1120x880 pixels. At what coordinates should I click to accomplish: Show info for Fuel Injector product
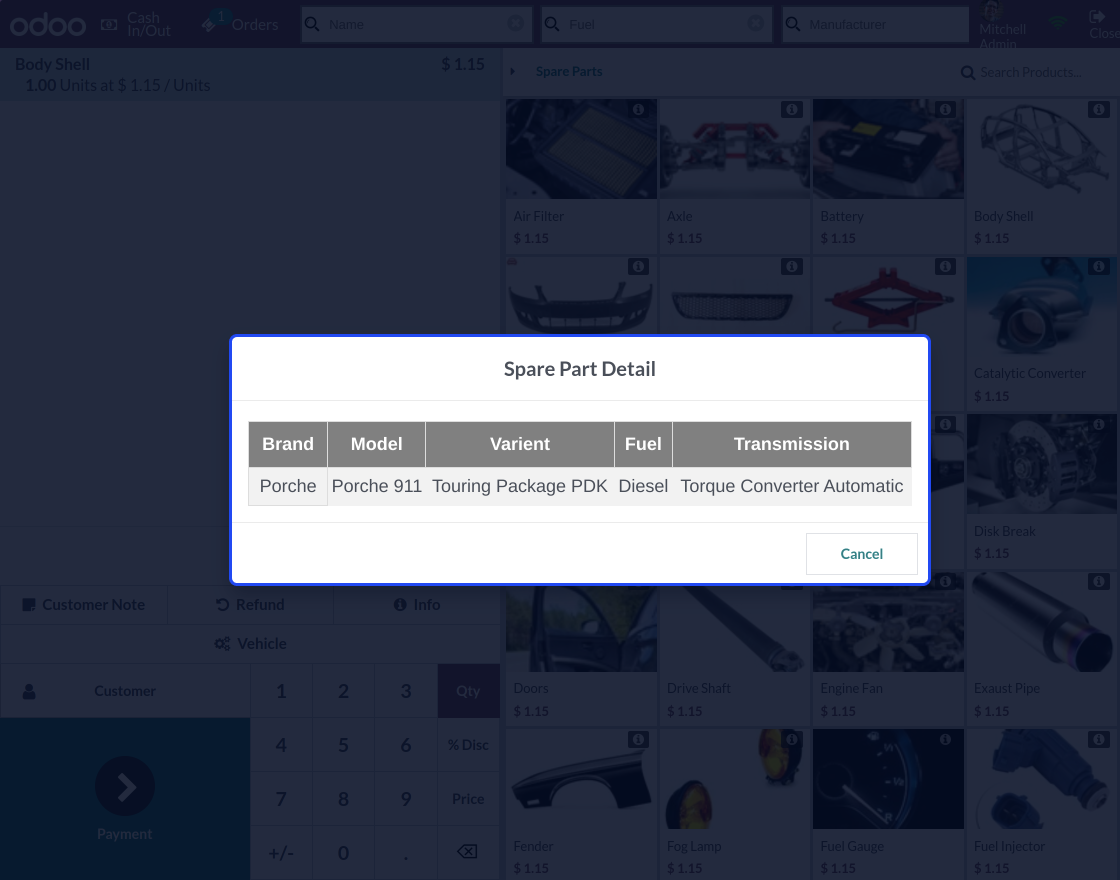(x=1099, y=739)
